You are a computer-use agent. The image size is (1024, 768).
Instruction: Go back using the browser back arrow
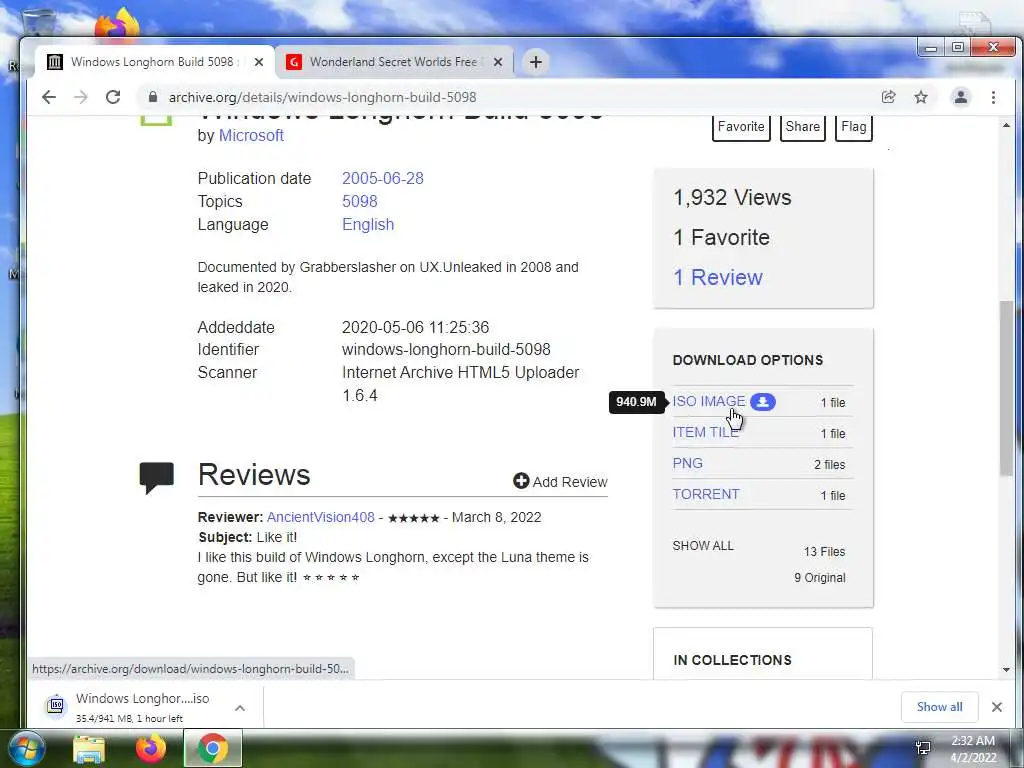pos(49,97)
